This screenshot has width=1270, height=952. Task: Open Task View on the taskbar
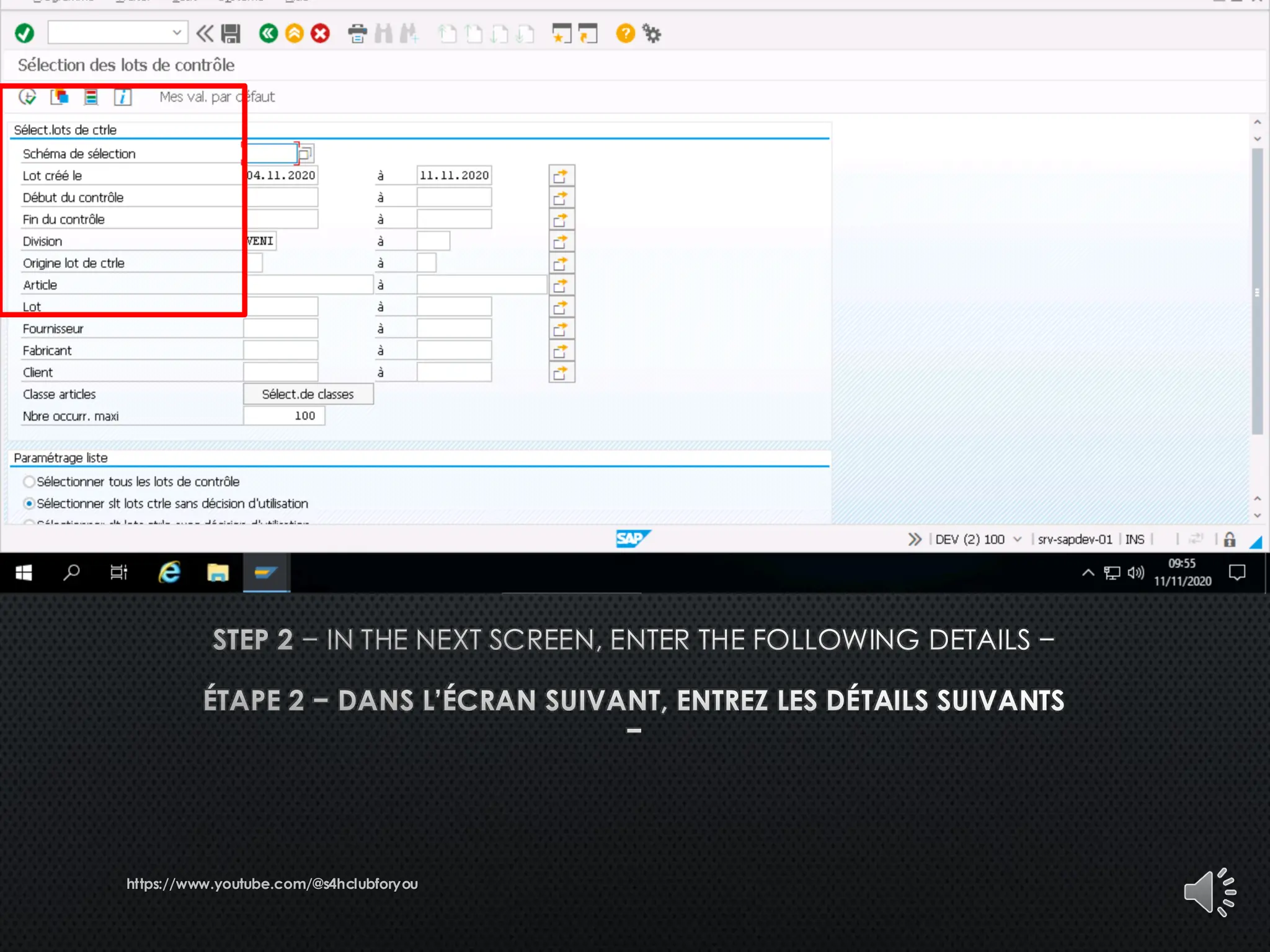[x=119, y=573]
